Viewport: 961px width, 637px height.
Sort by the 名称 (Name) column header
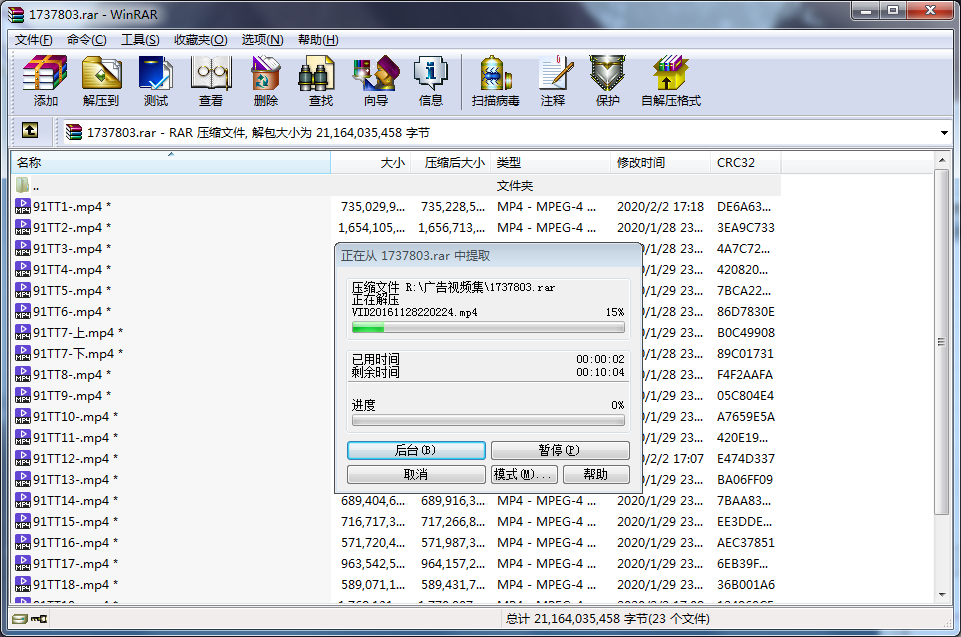tap(171, 162)
